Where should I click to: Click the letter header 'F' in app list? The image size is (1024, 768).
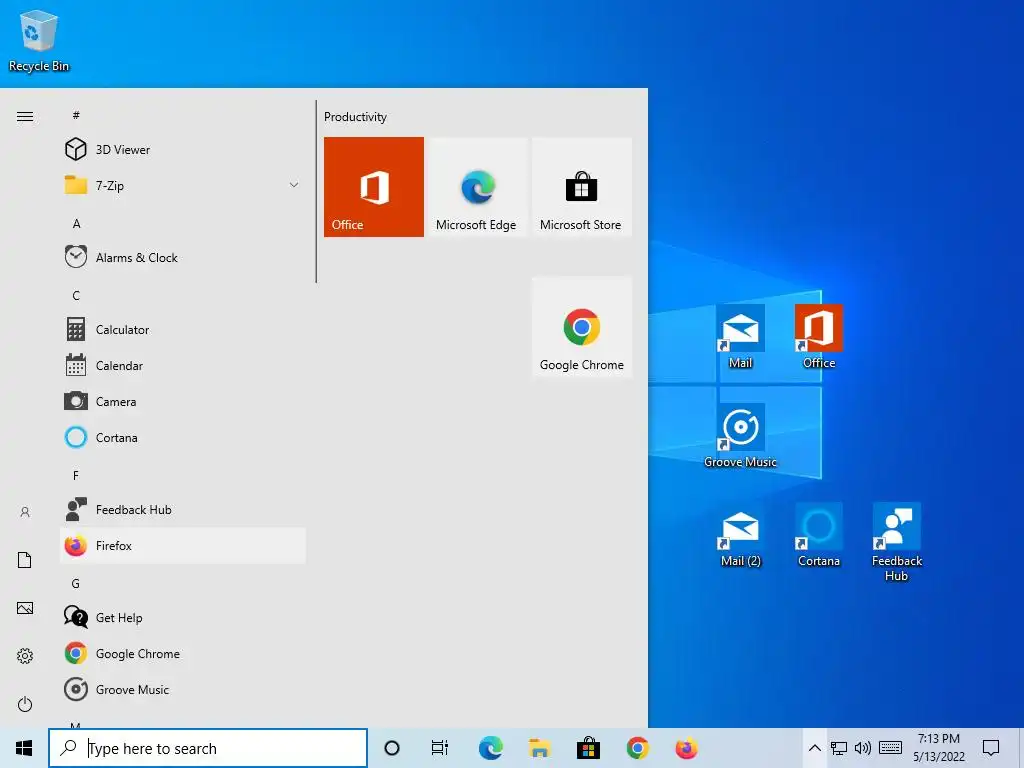(x=76, y=475)
